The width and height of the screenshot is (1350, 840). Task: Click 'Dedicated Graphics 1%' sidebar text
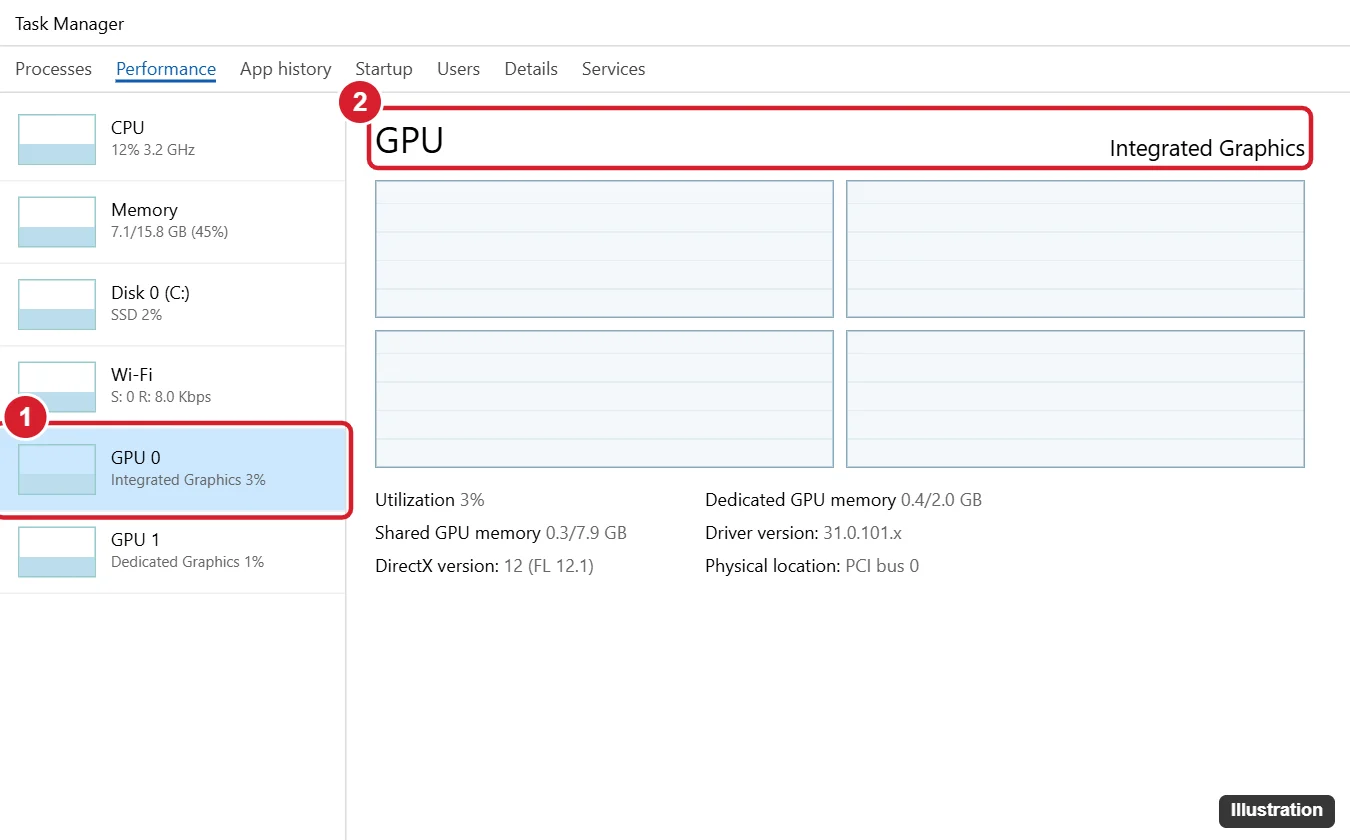tap(187, 562)
